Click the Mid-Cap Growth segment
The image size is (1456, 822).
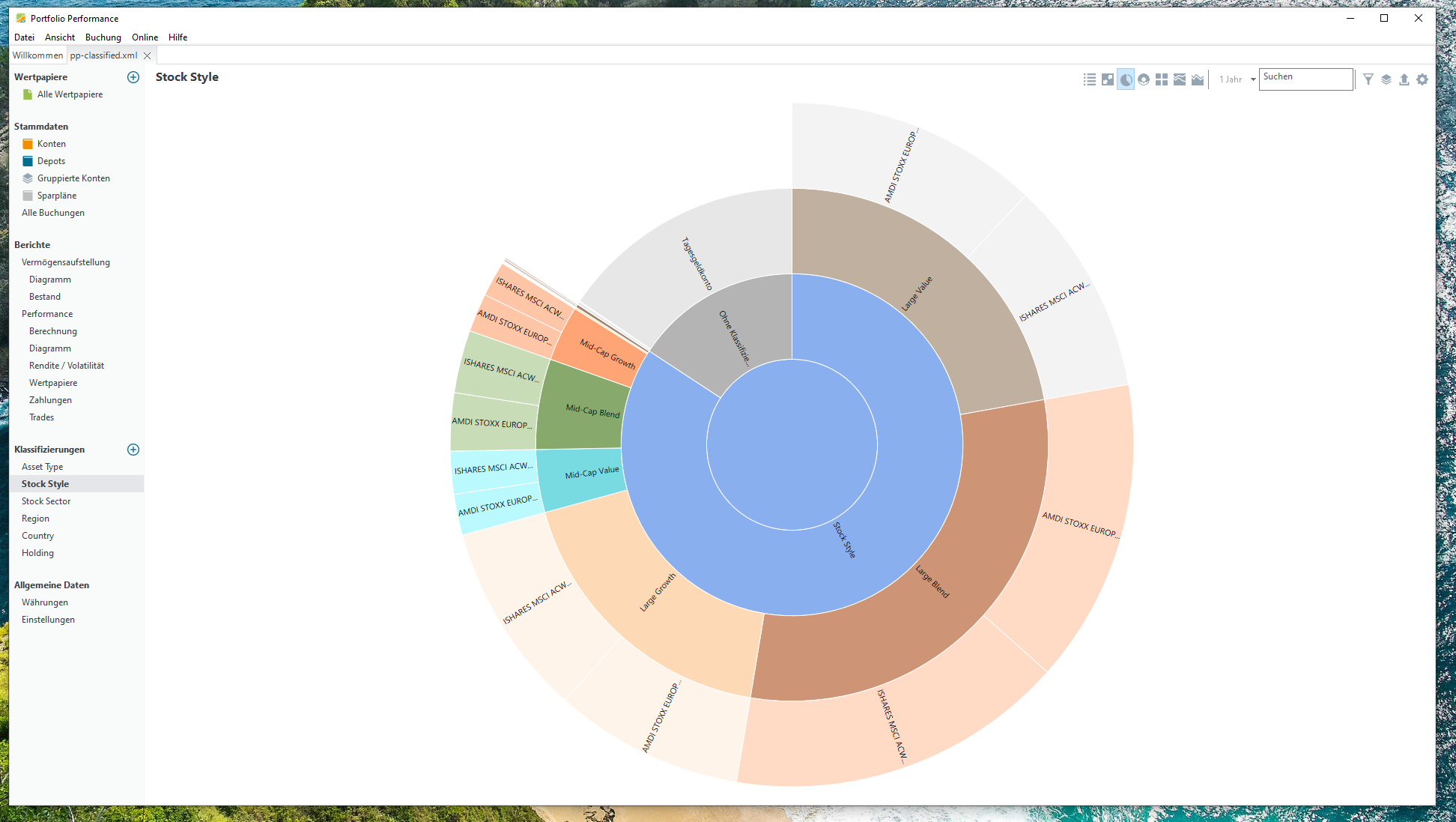coord(601,349)
